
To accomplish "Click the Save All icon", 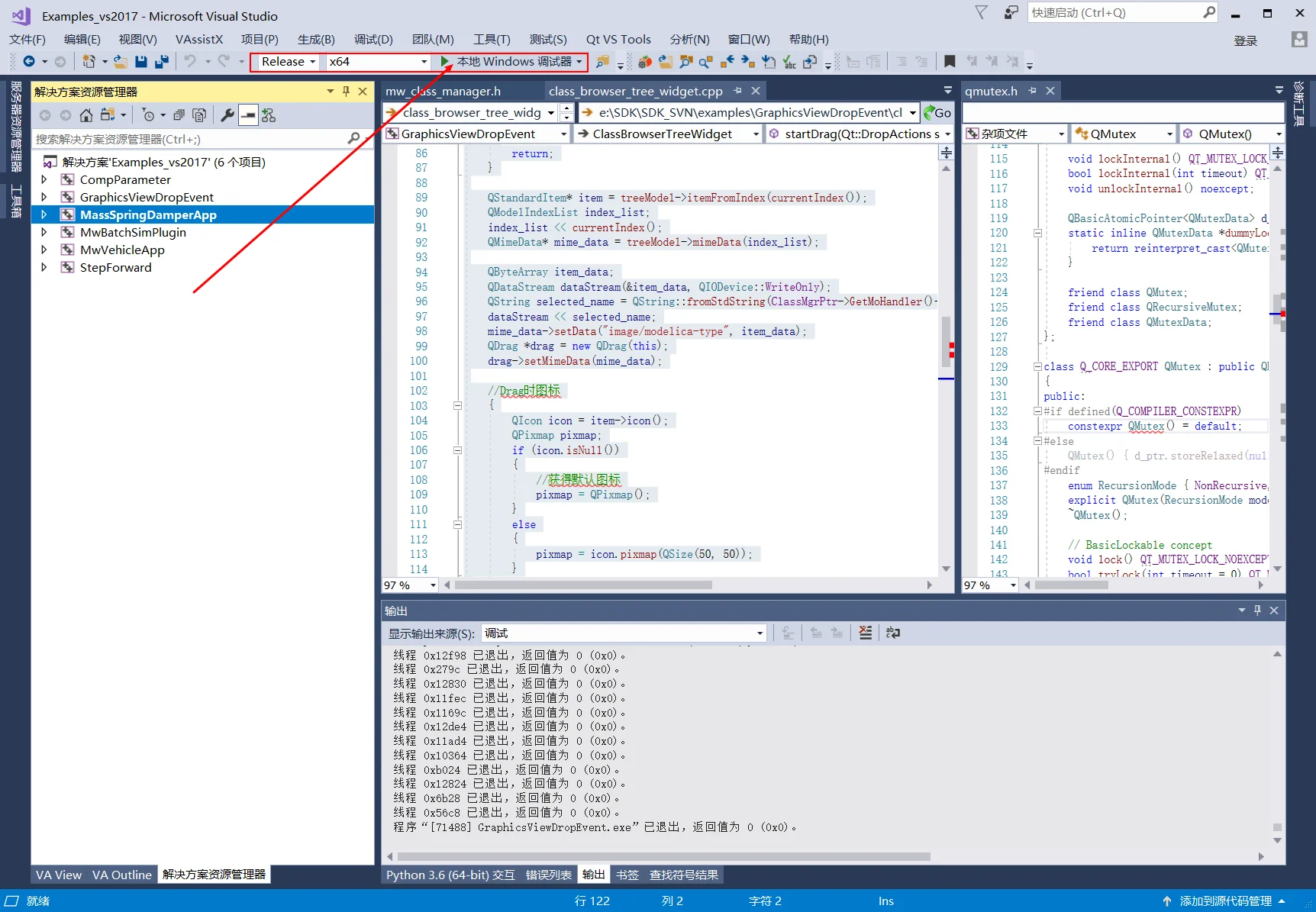I will [161, 62].
